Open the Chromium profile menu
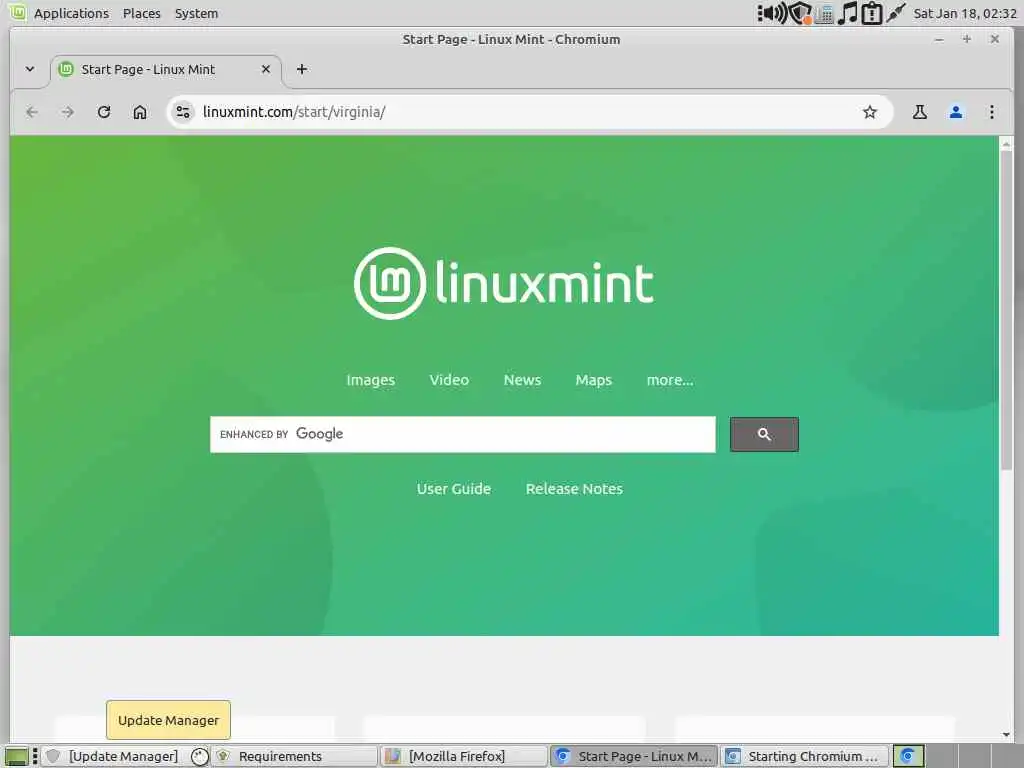 point(955,112)
